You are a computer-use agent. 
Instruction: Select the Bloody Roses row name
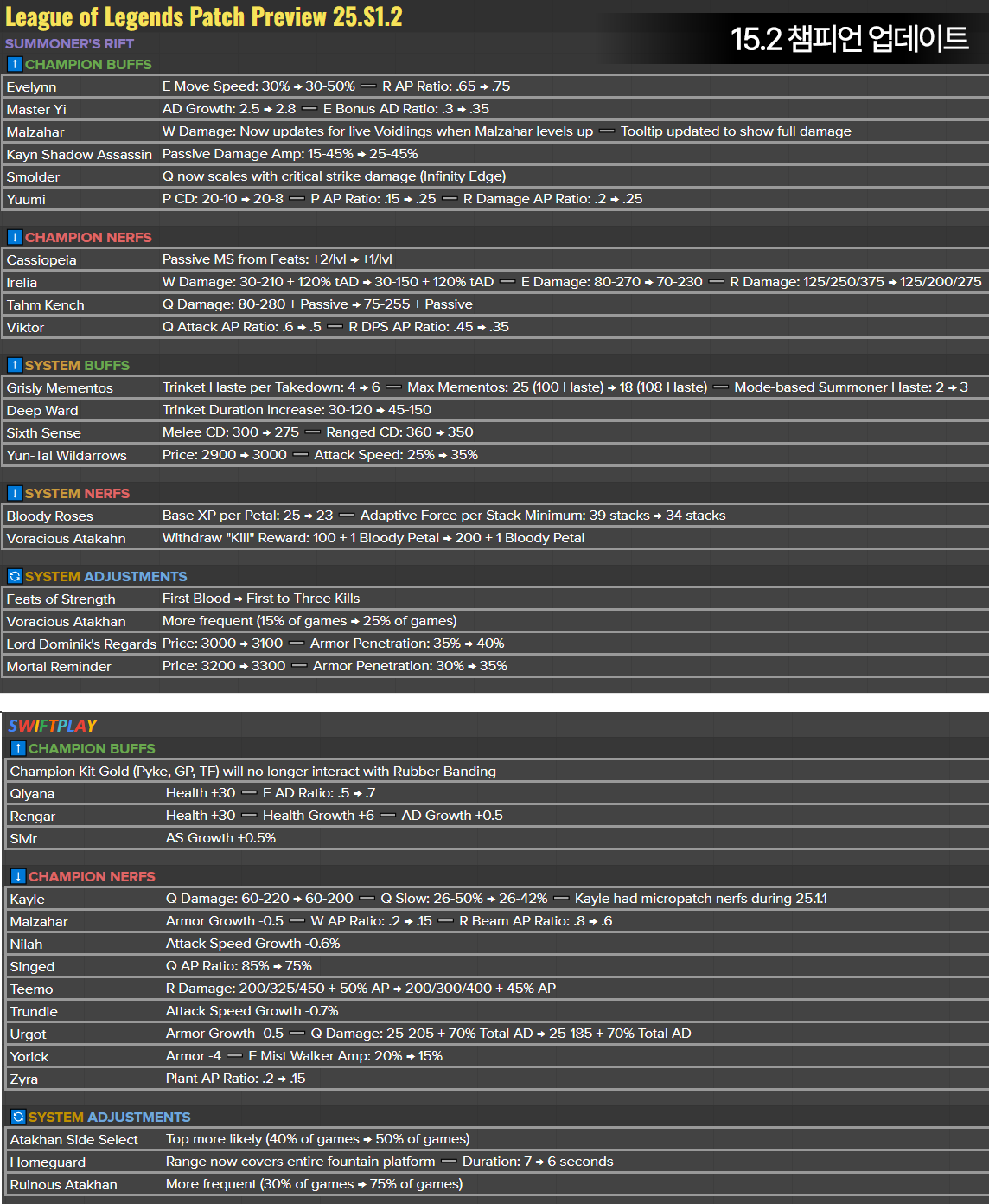click(x=49, y=516)
